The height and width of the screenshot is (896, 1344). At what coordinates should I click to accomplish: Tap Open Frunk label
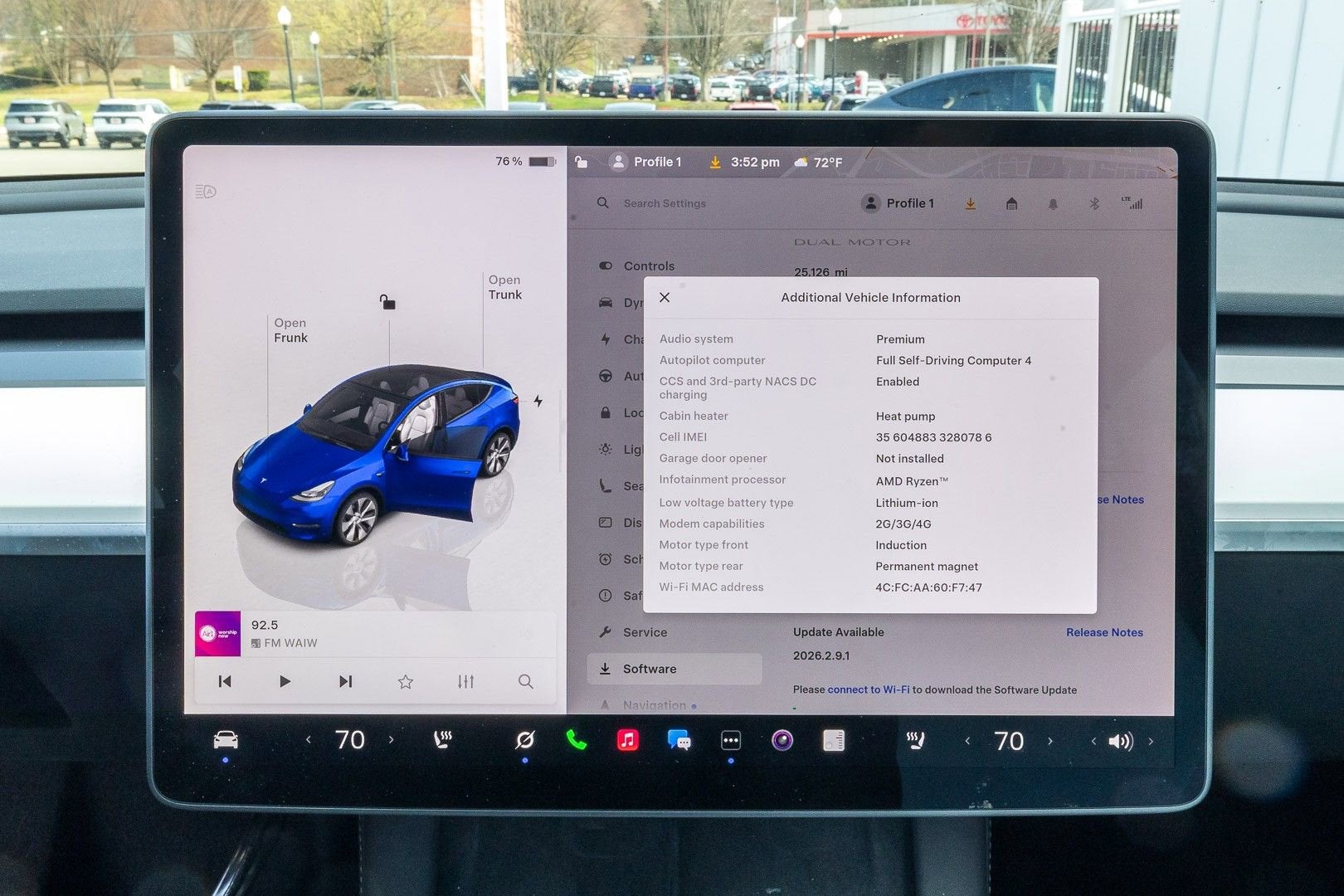click(290, 330)
